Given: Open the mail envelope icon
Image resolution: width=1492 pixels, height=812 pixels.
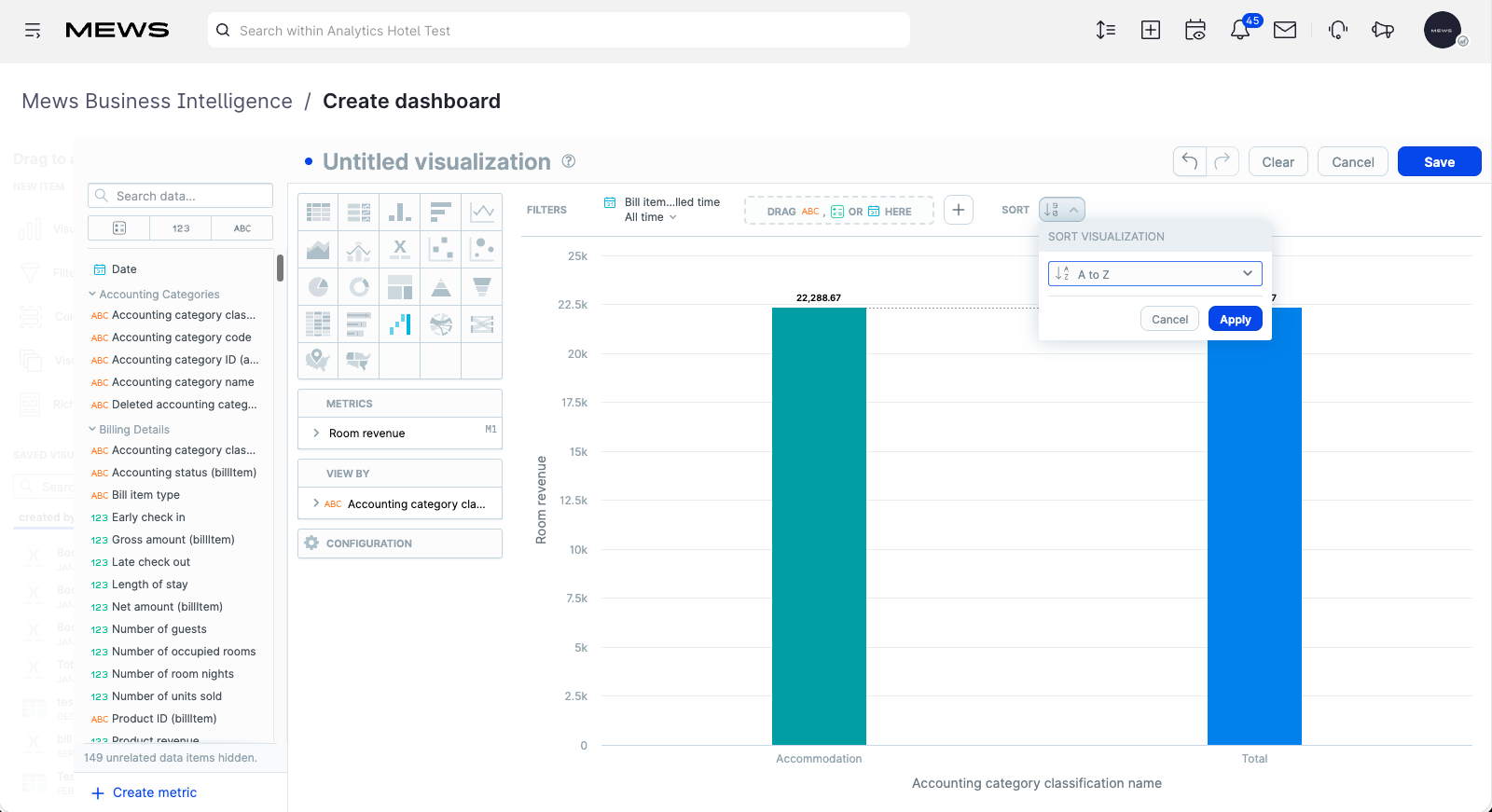Looking at the screenshot, I should click(1285, 30).
